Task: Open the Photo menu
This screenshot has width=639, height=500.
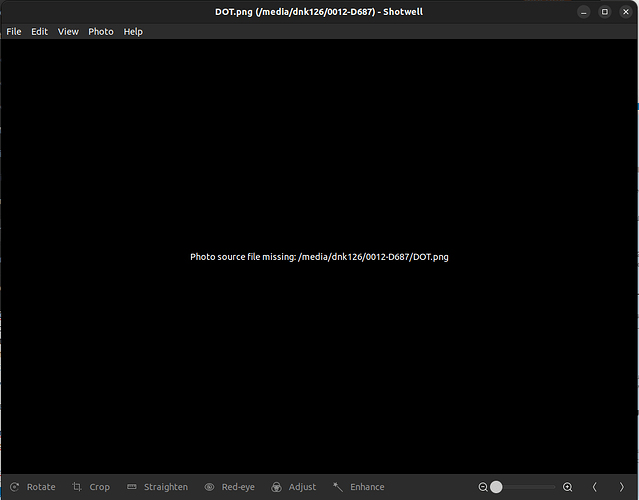Action: point(101,32)
